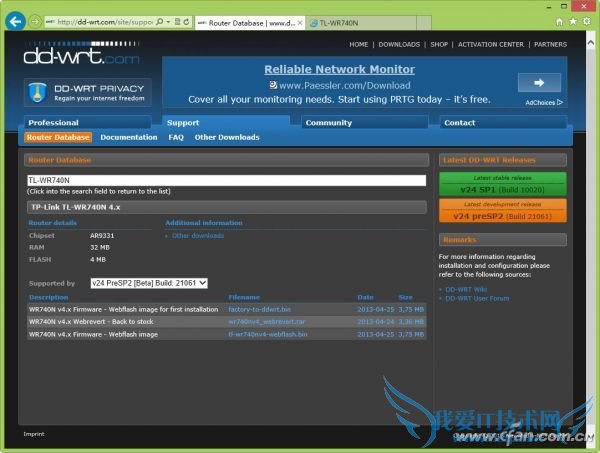Open FAQ submenu item
Image resolution: width=600 pixels, height=453 pixels.
point(176,137)
